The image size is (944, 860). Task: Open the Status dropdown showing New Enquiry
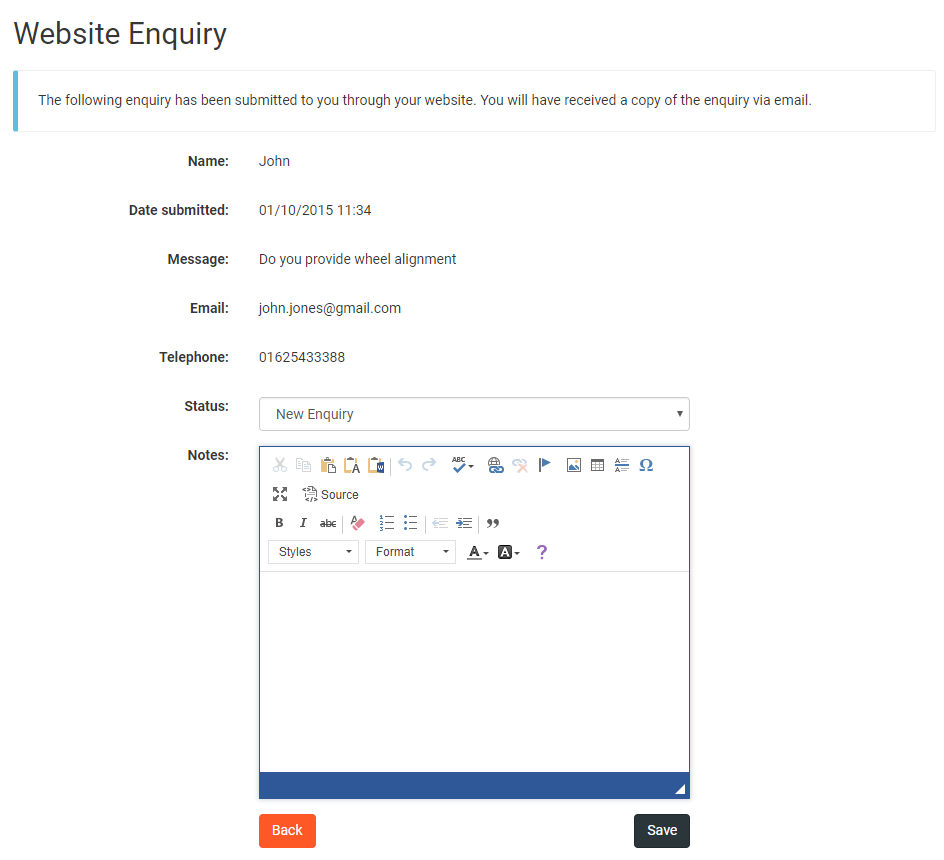474,414
